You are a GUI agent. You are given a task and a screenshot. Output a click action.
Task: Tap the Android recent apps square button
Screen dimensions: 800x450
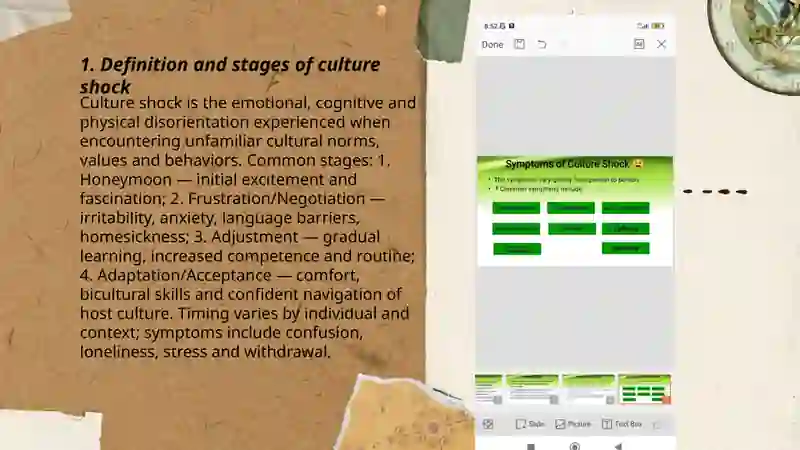(x=531, y=446)
